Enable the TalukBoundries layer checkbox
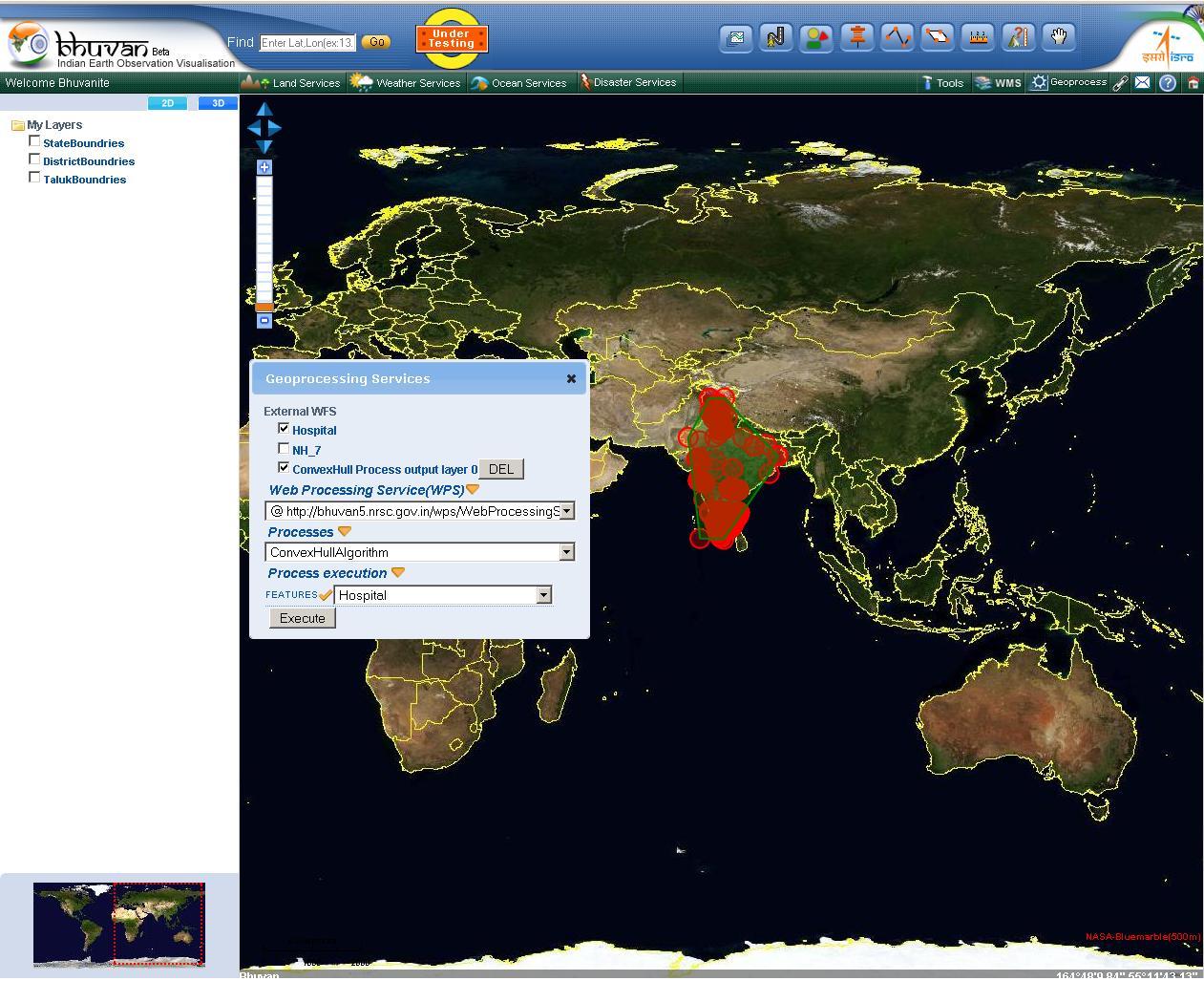The height and width of the screenshot is (981, 1204). [34, 178]
